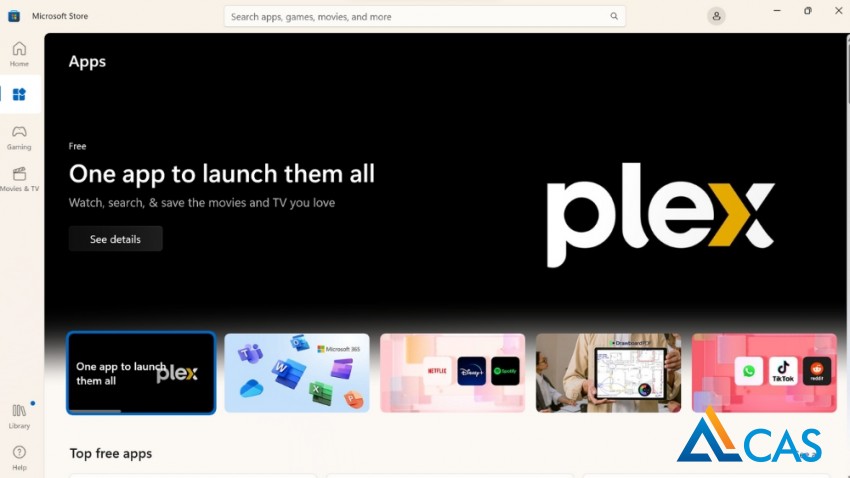Viewport: 850px width, 478px height.
Task: Minimize the Microsoft Store window
Action: 777,11
